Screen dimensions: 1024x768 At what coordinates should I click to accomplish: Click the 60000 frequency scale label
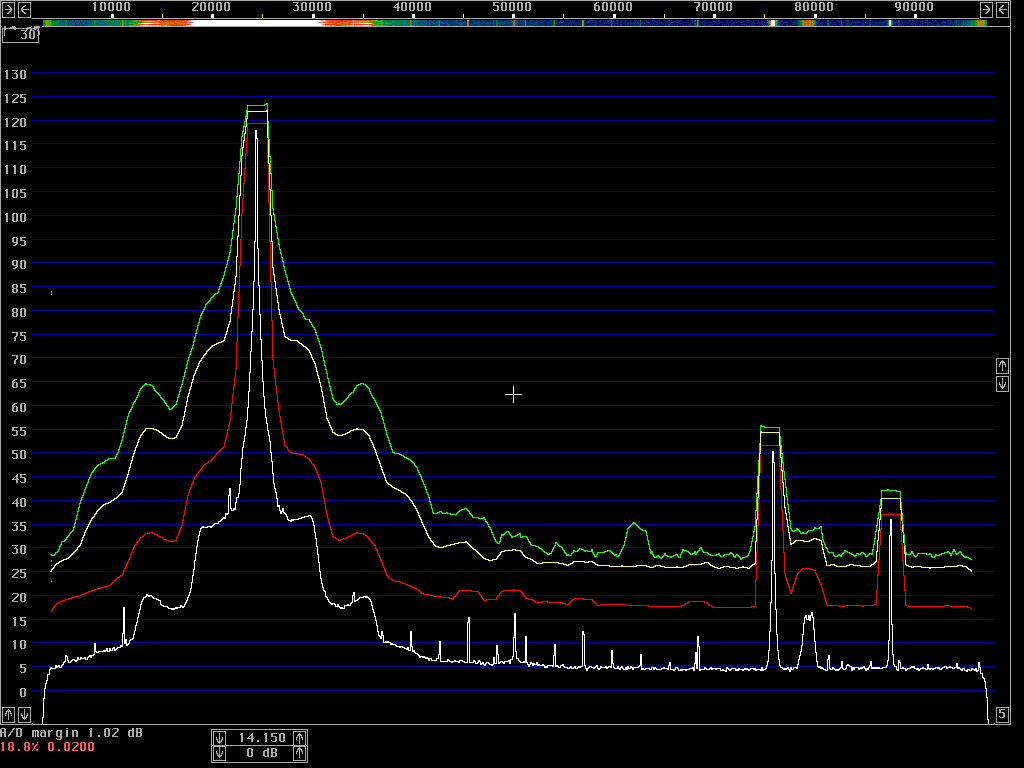(613, 7)
